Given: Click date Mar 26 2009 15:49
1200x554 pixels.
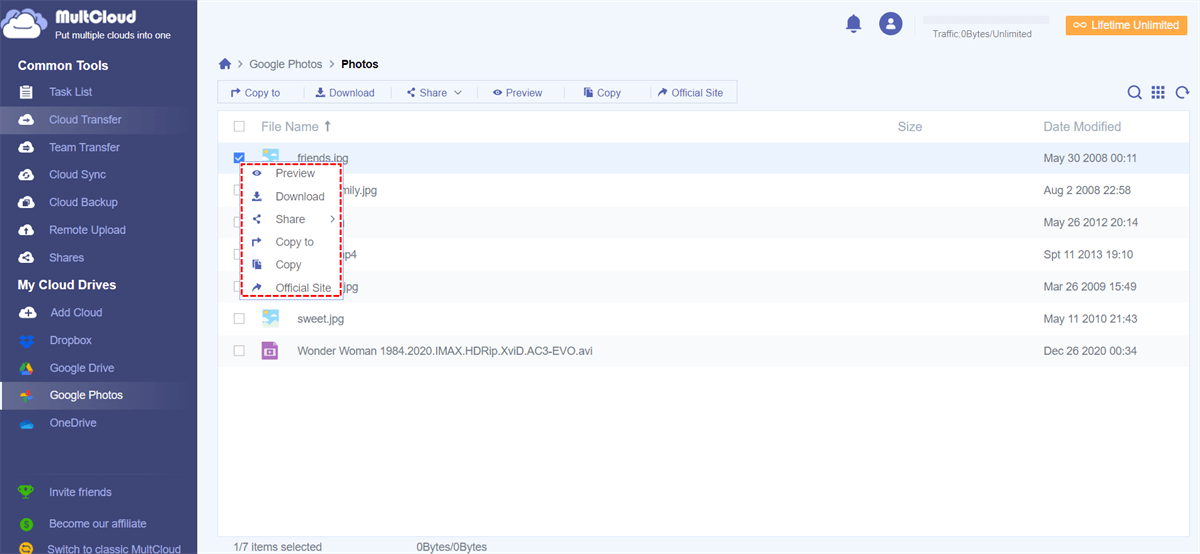Looking at the screenshot, I should tap(1090, 287).
